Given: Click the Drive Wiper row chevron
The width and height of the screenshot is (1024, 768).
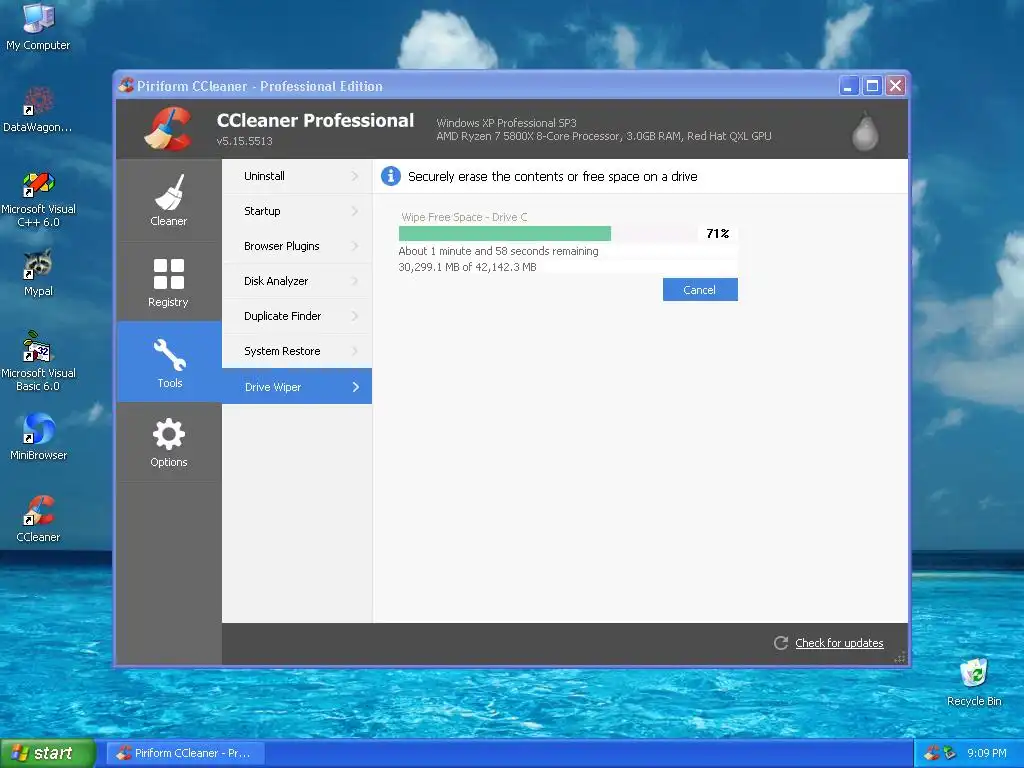Looking at the screenshot, I should click(x=355, y=387).
